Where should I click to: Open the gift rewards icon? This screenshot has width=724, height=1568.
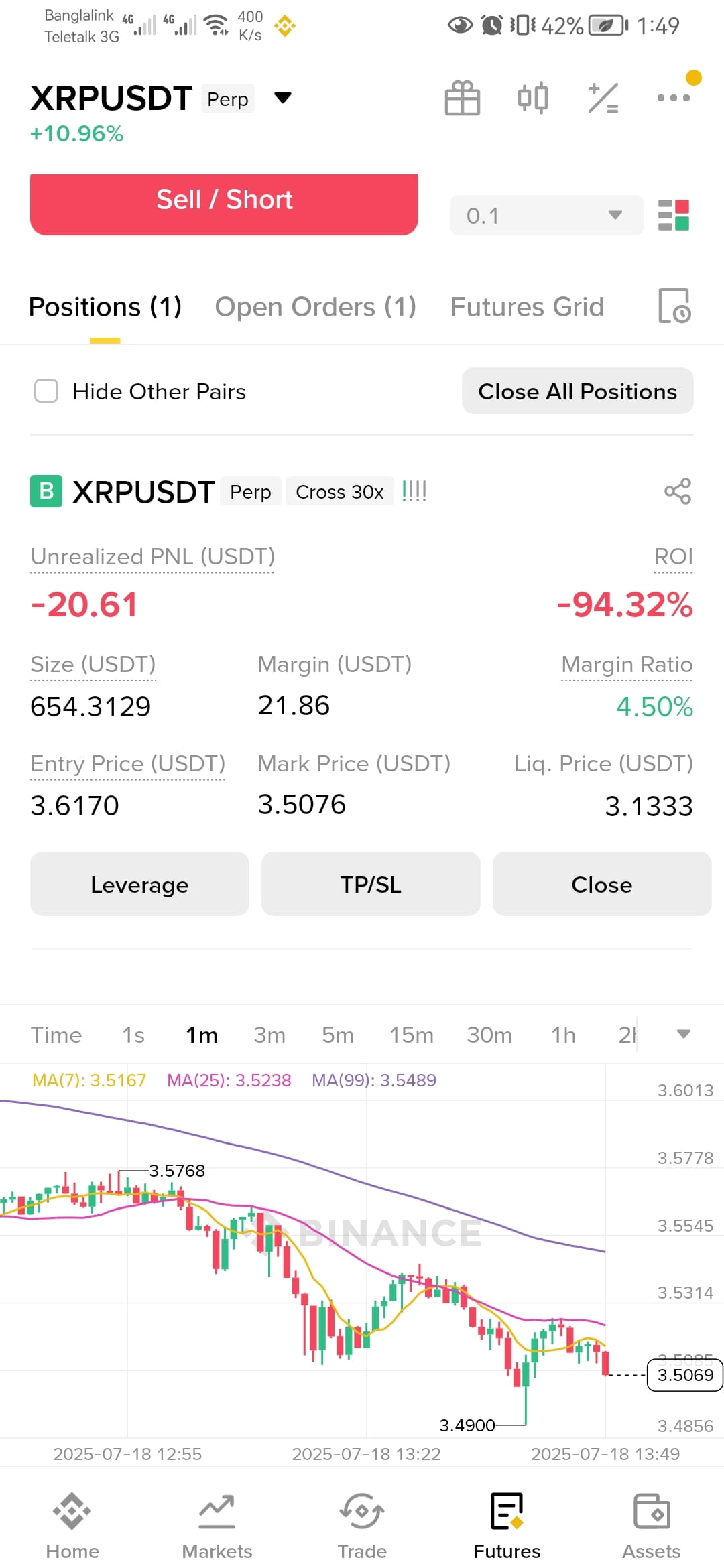click(463, 99)
